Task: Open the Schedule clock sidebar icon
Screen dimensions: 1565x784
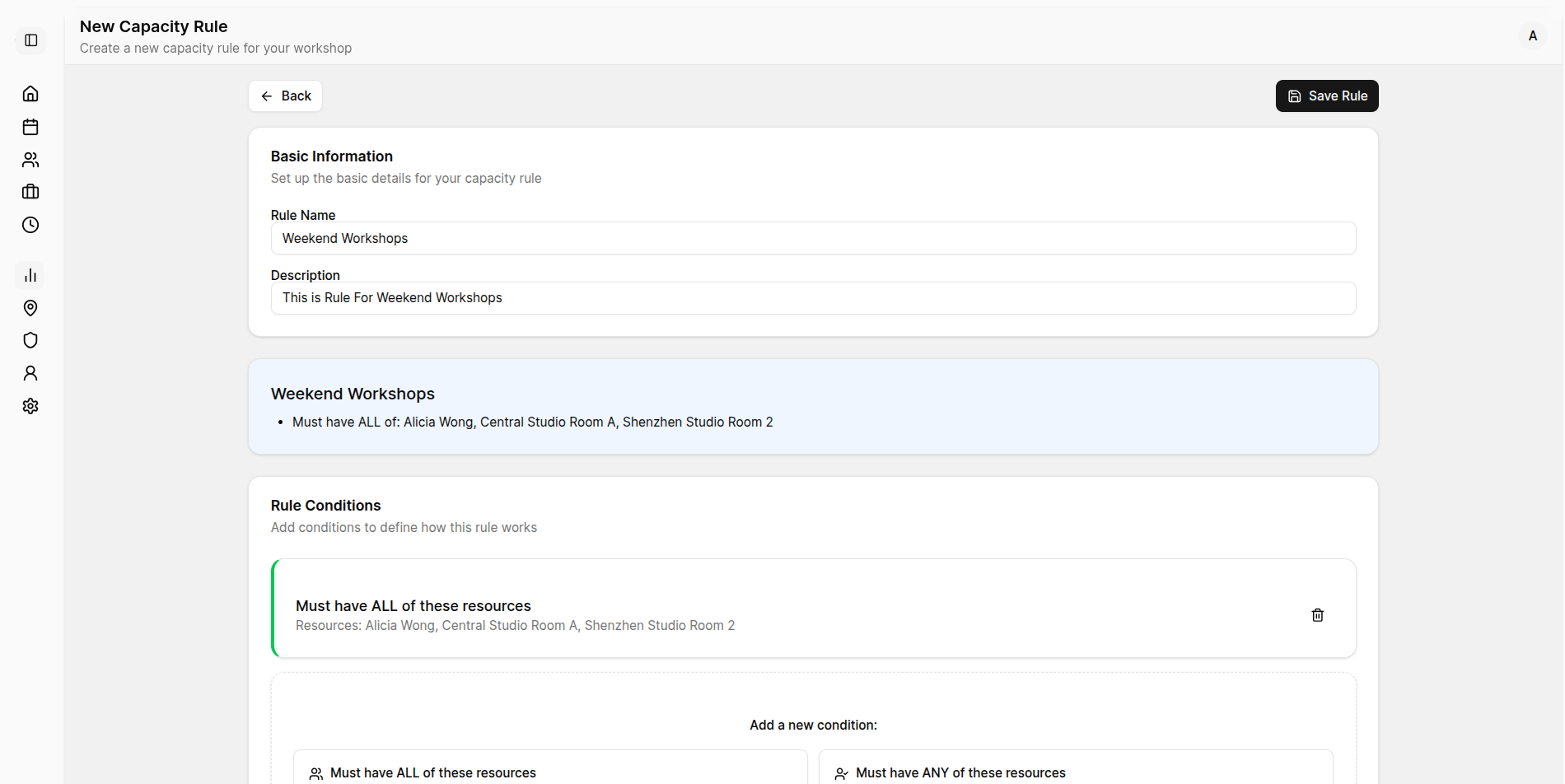Action: [x=30, y=225]
